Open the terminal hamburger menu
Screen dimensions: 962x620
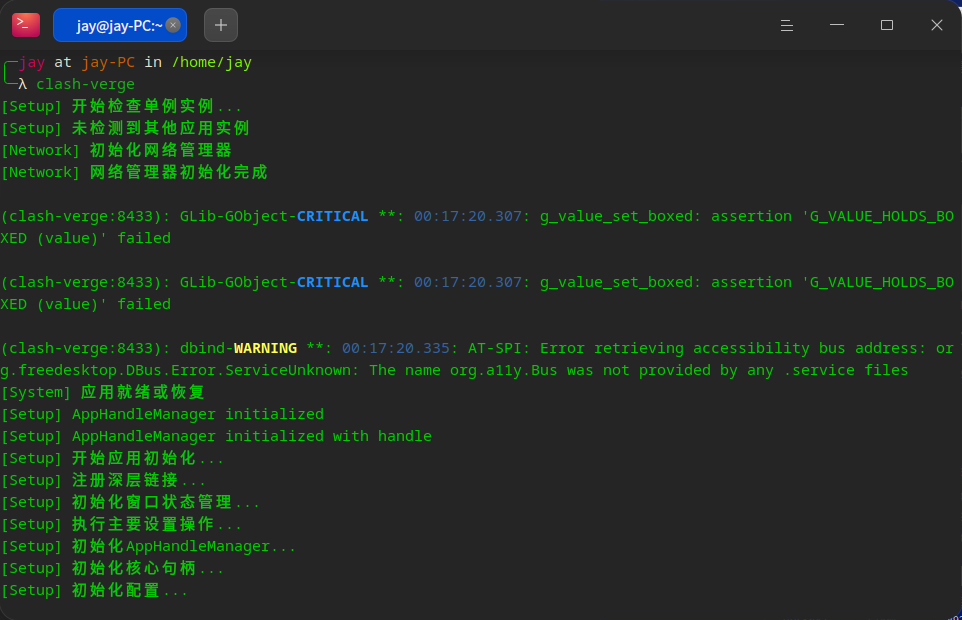pos(787,25)
